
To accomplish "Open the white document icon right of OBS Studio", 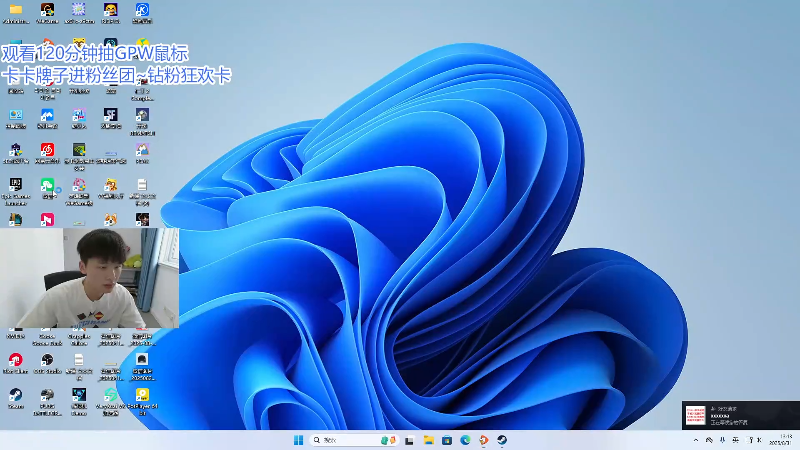I will 79,360.
